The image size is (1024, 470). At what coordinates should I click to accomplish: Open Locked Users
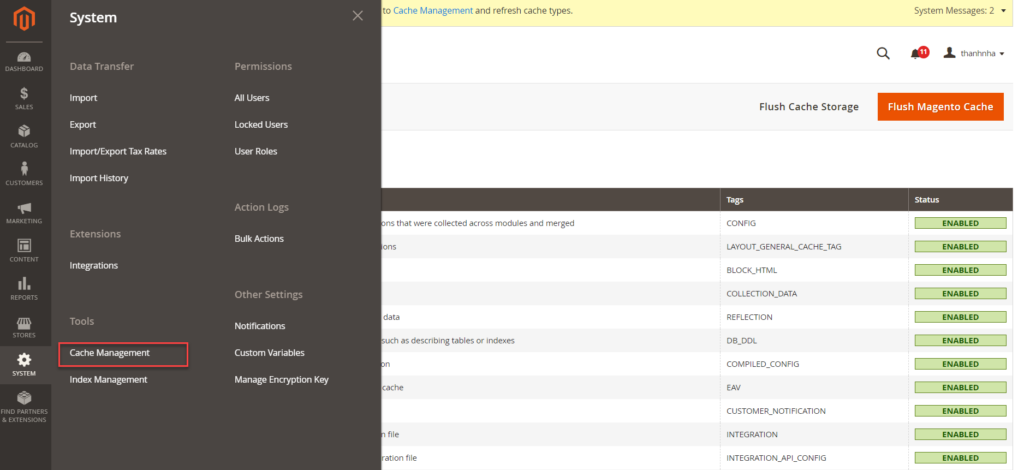pos(261,125)
